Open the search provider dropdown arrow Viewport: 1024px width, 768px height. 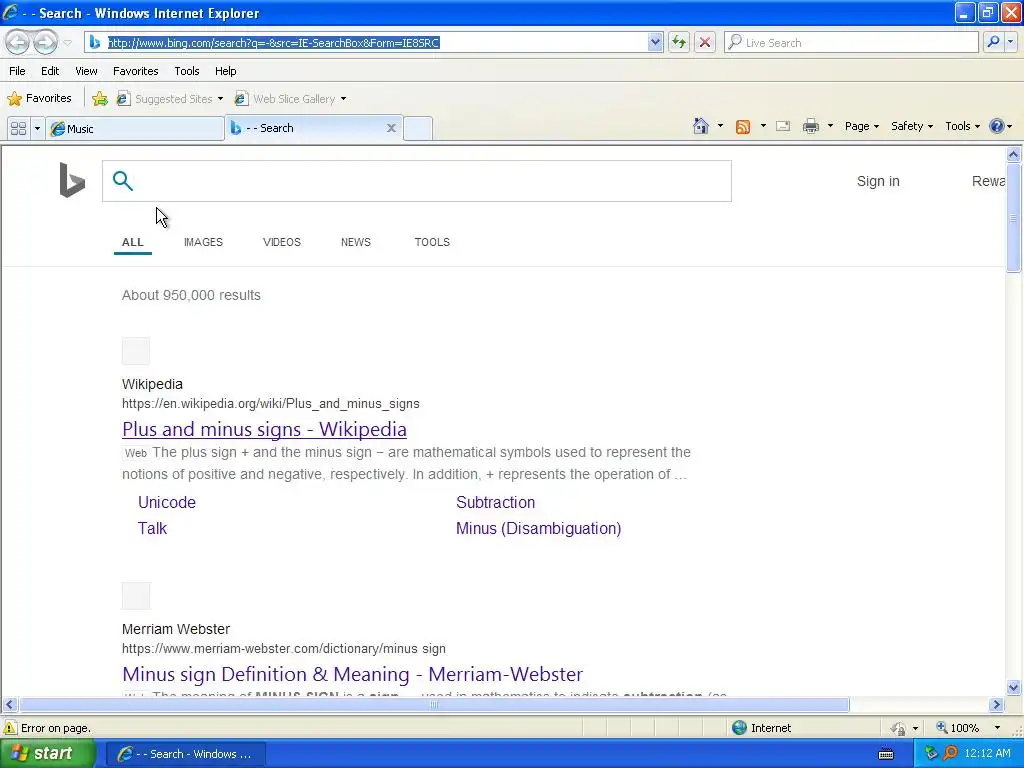1011,42
